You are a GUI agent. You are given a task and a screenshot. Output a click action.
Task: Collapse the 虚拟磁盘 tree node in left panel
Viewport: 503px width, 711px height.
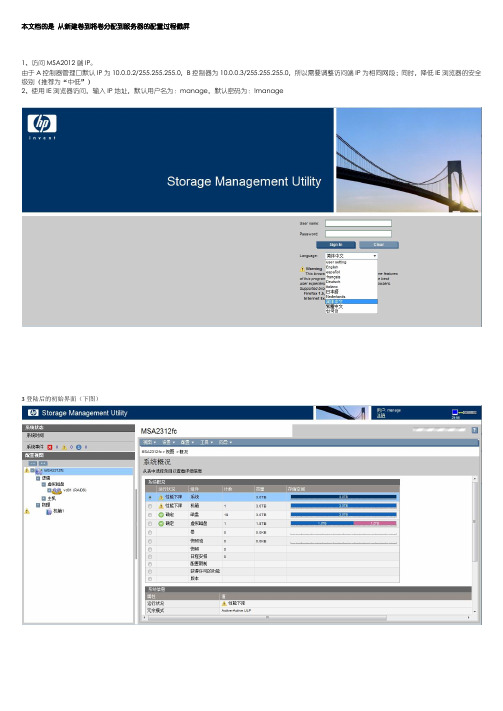coord(44,484)
